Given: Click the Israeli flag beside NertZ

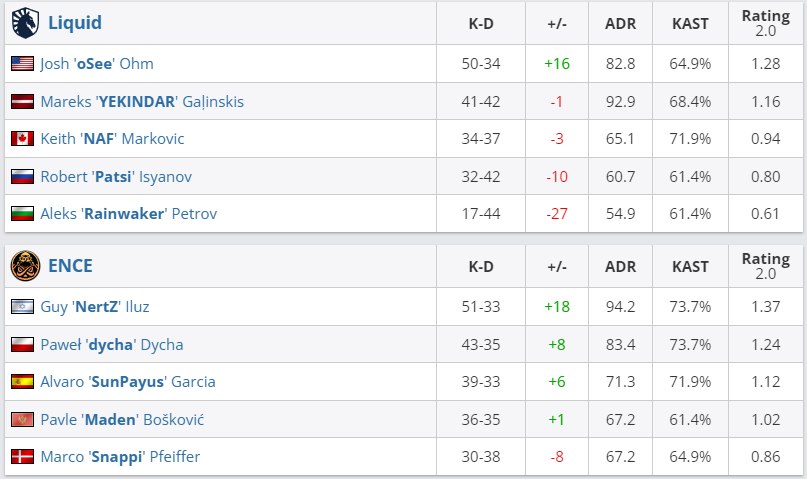Looking at the screenshot, I should tap(23, 307).
